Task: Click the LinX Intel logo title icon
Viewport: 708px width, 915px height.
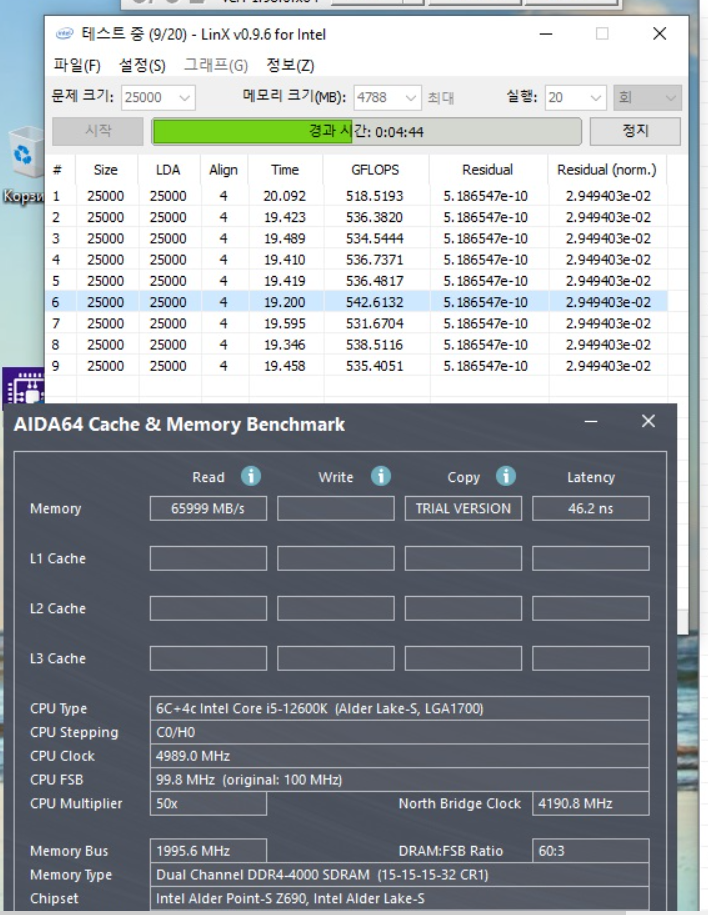Action: pos(64,34)
